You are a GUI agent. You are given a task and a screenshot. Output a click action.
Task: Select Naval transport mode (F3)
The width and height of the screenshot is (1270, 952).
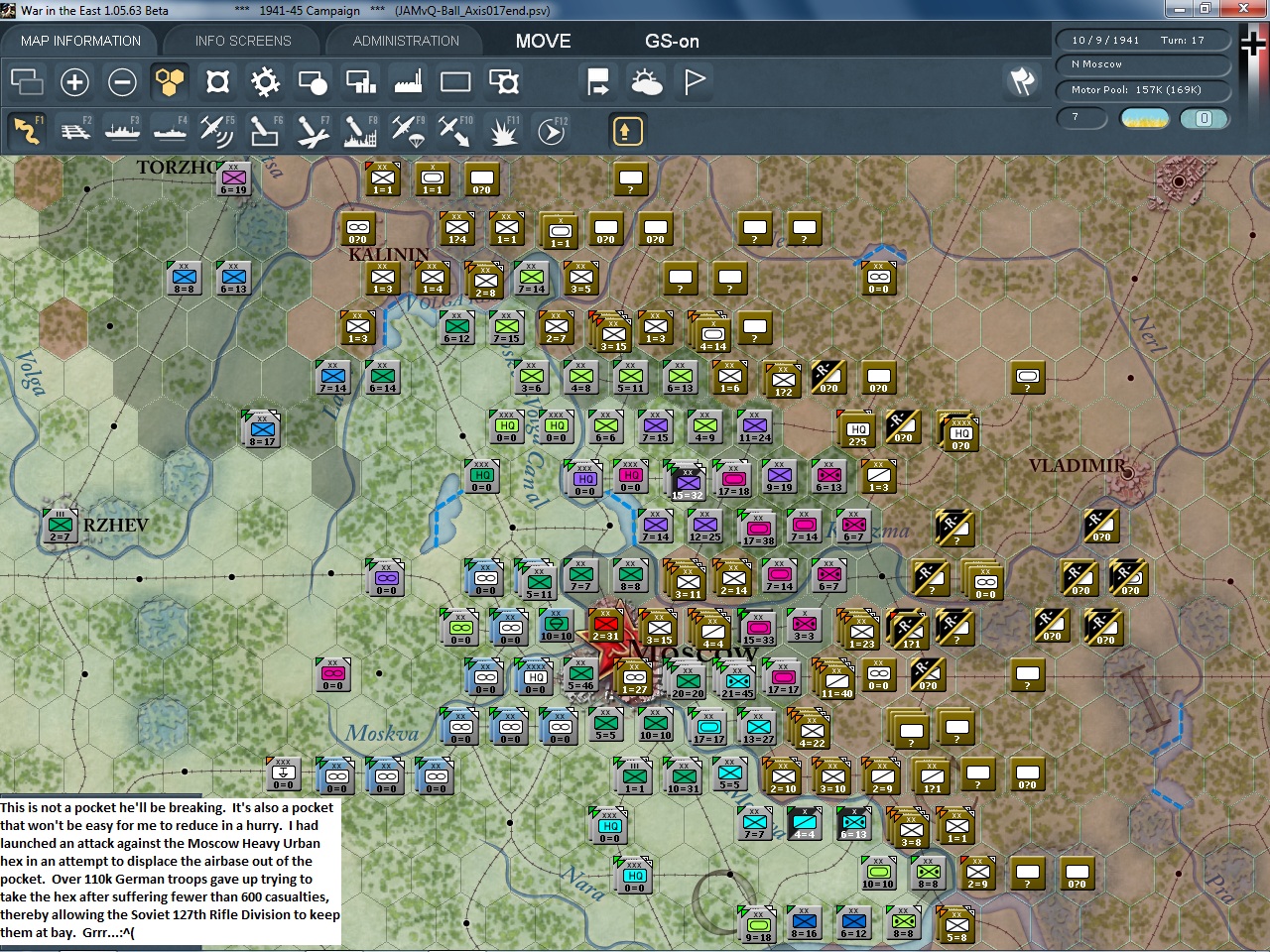(x=122, y=131)
